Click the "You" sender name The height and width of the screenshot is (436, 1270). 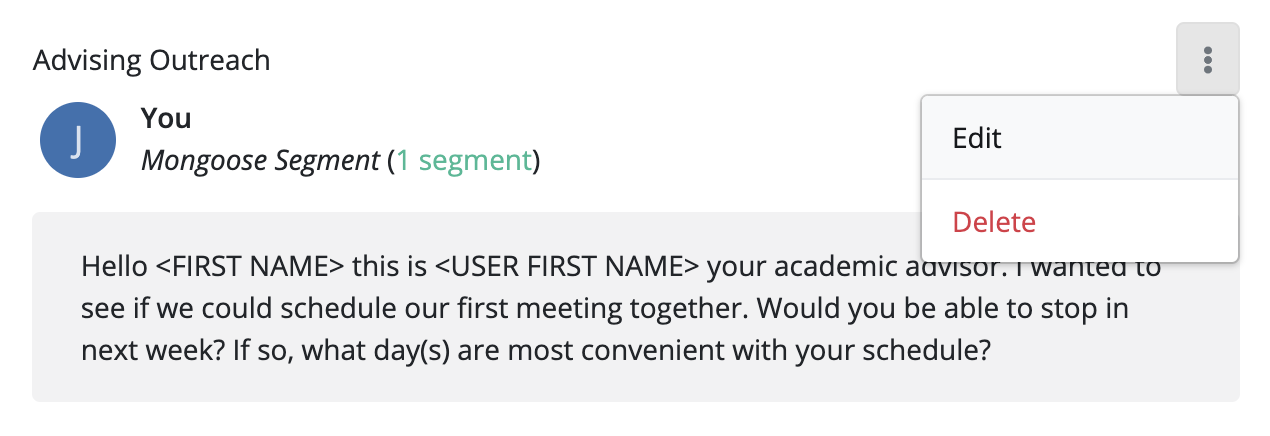point(166,118)
